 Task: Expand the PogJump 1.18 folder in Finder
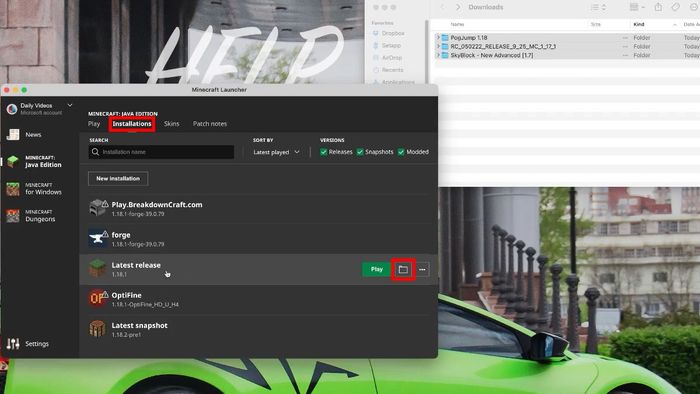point(438,38)
